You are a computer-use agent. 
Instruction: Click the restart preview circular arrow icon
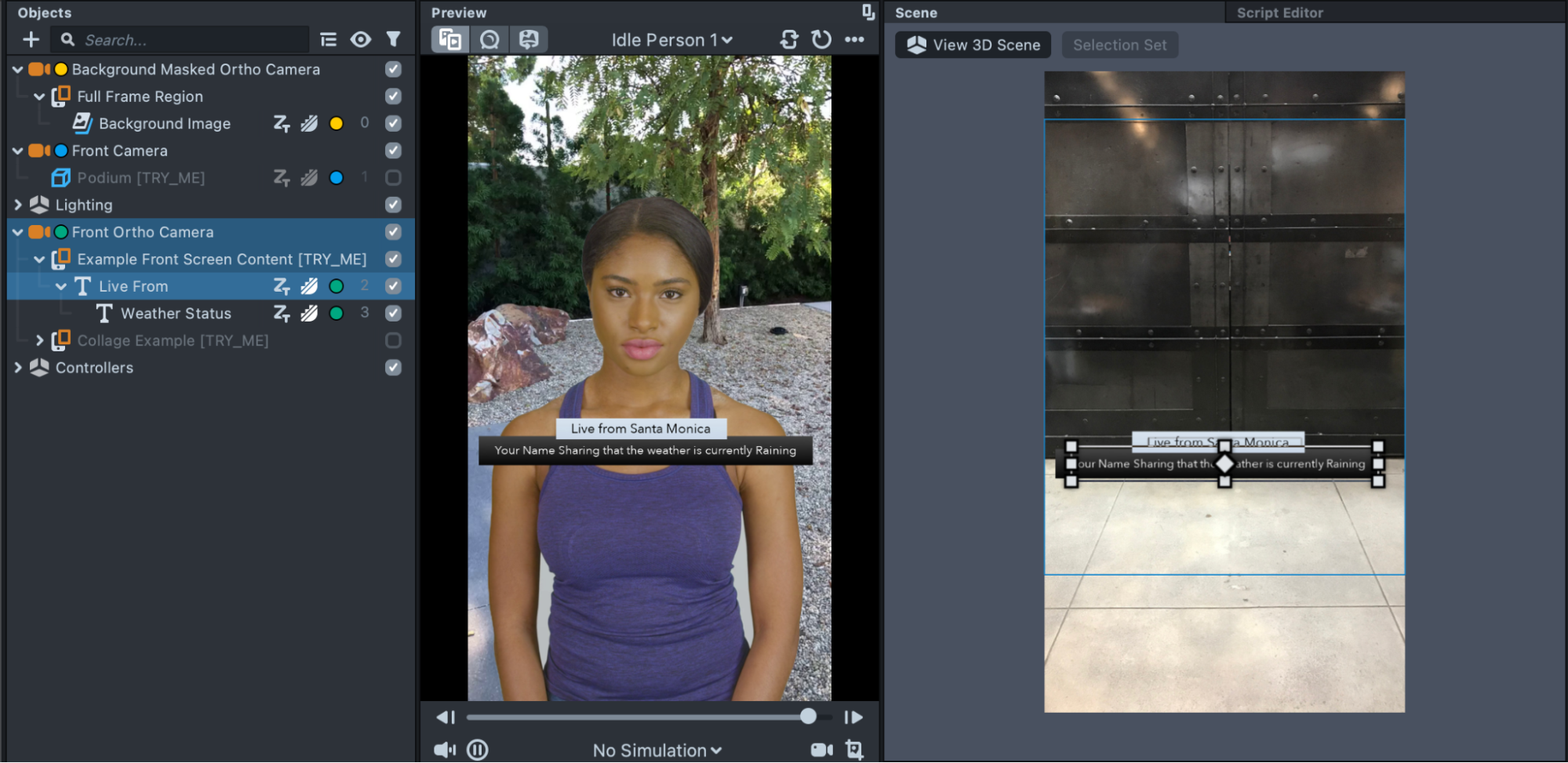point(821,39)
